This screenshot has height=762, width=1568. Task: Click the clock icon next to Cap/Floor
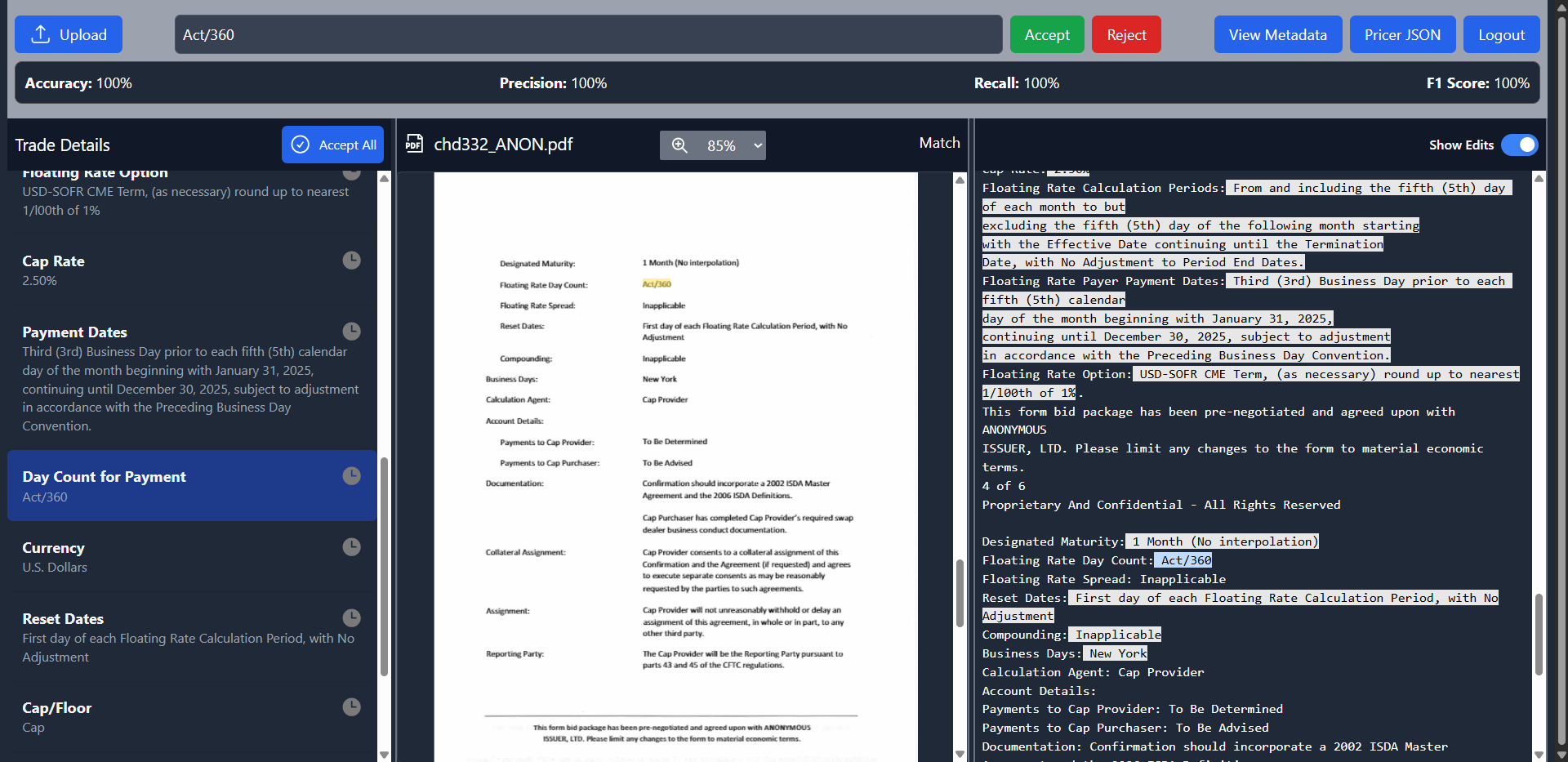point(351,706)
